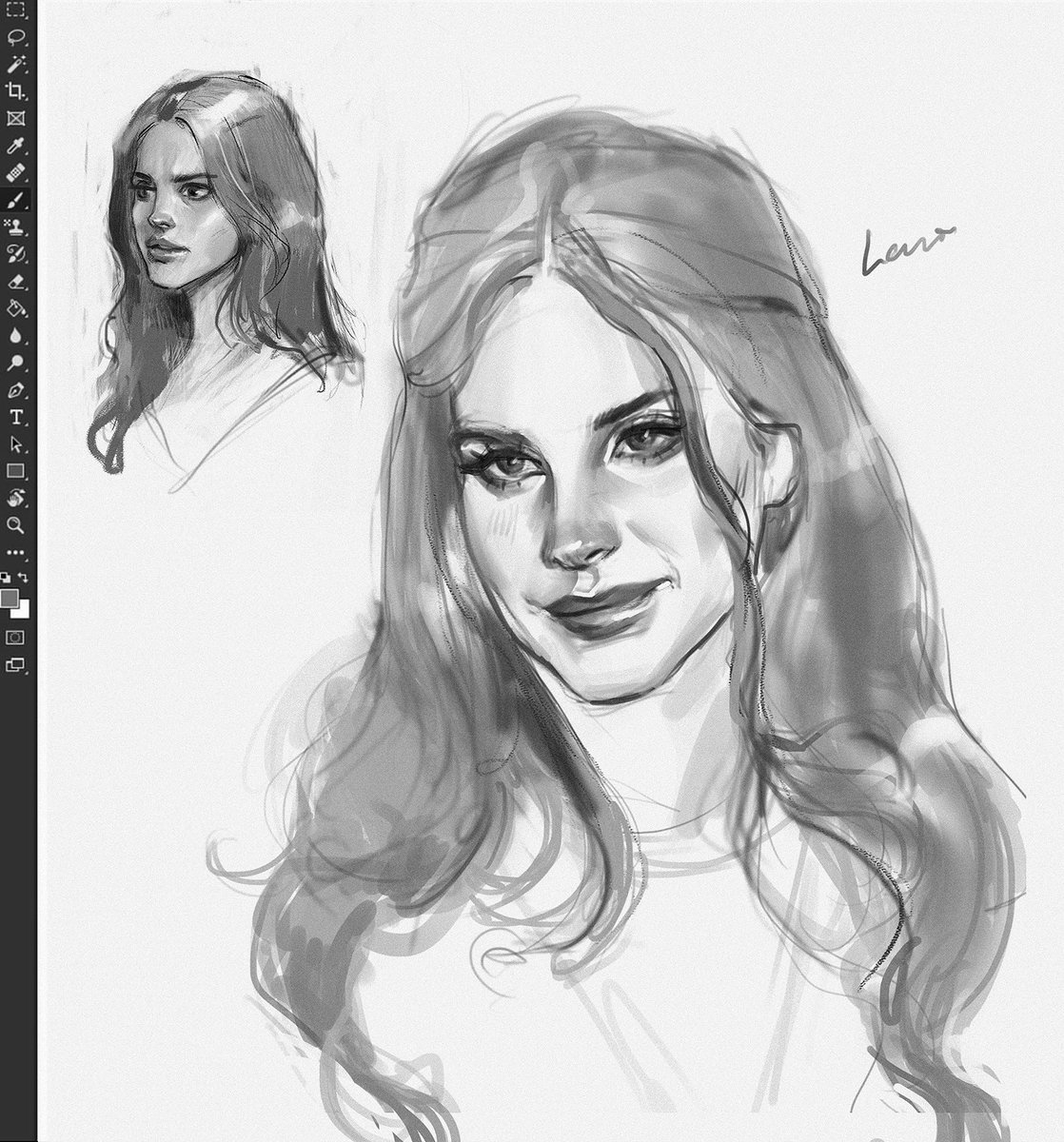Select the Paint Bucket tool

click(x=16, y=308)
